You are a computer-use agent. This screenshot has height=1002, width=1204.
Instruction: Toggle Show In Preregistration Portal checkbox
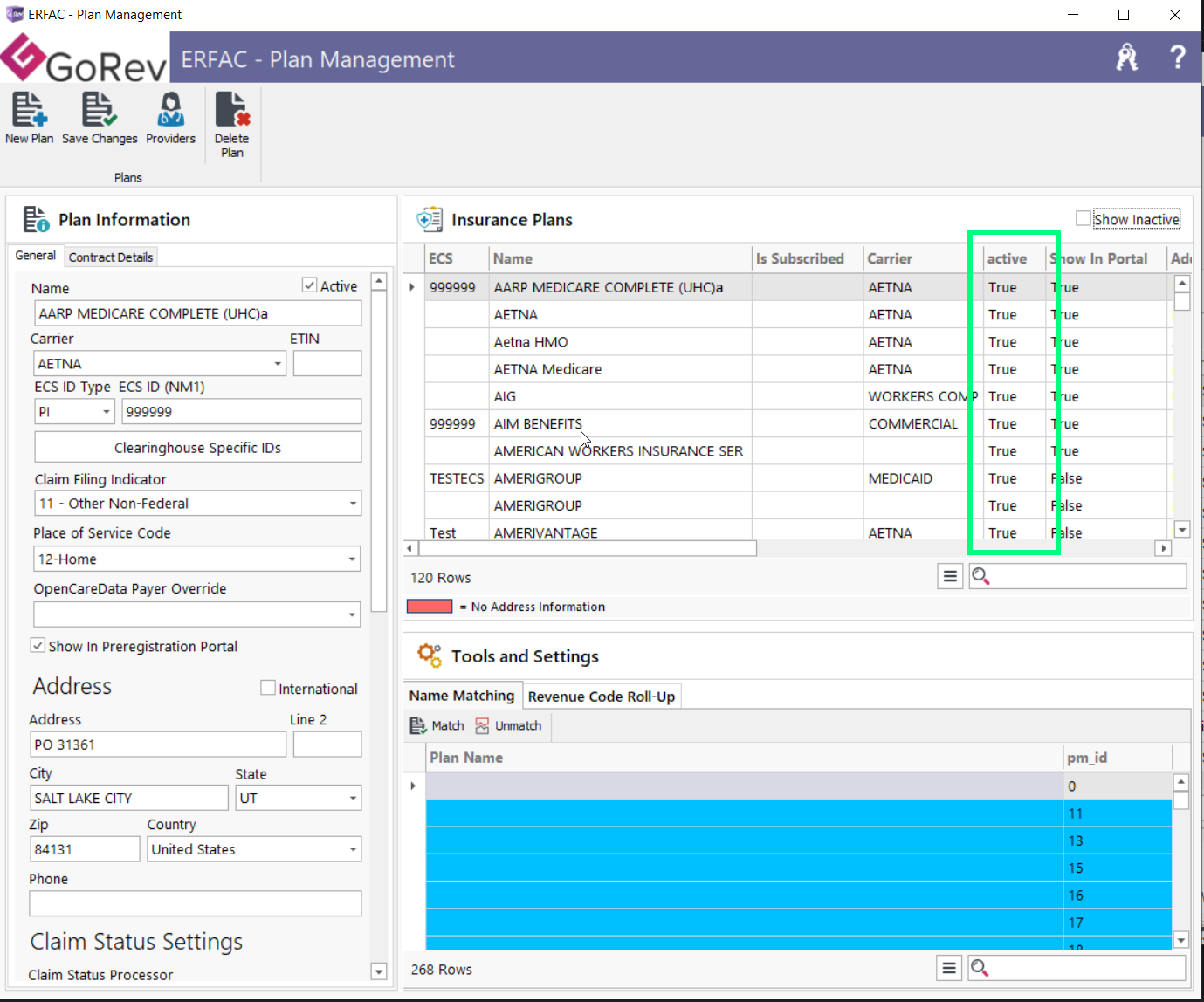click(38, 645)
